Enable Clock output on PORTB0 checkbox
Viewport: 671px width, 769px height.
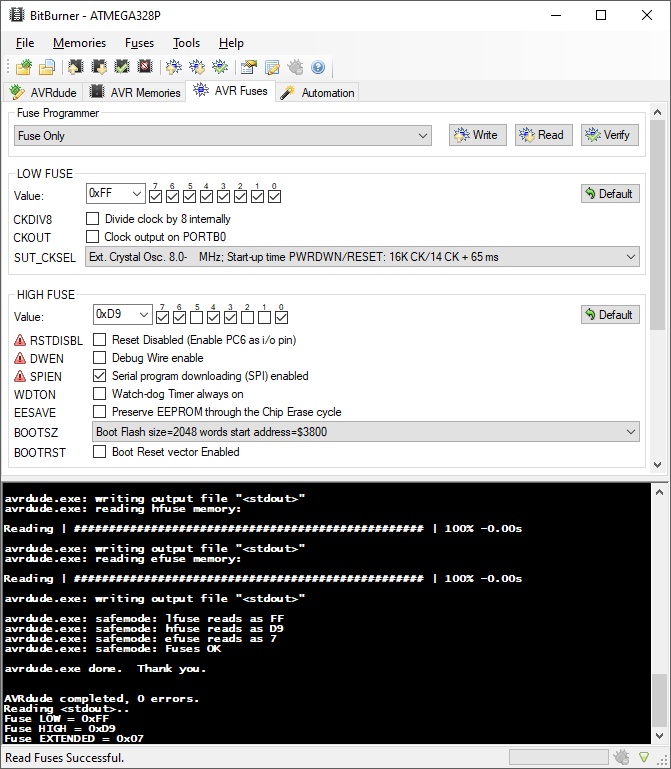tap(92, 236)
